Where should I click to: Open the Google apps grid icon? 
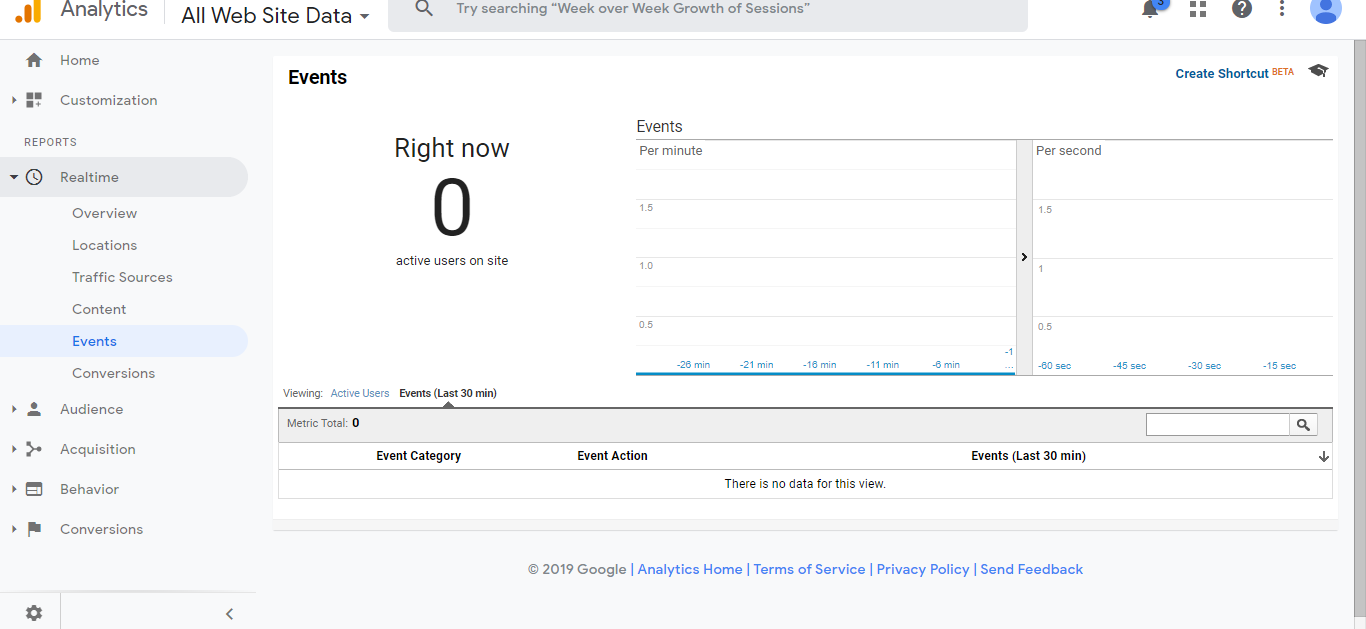tap(1197, 9)
